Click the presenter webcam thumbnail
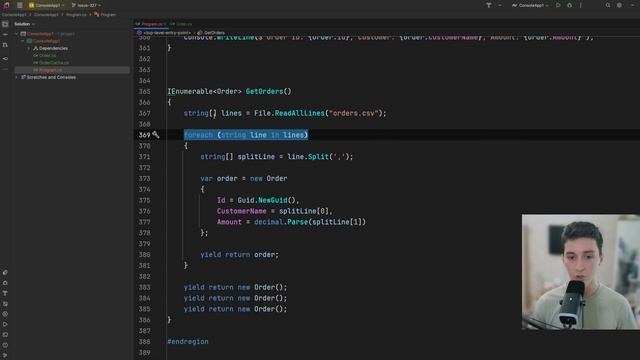The image size is (640, 360). 581,272
